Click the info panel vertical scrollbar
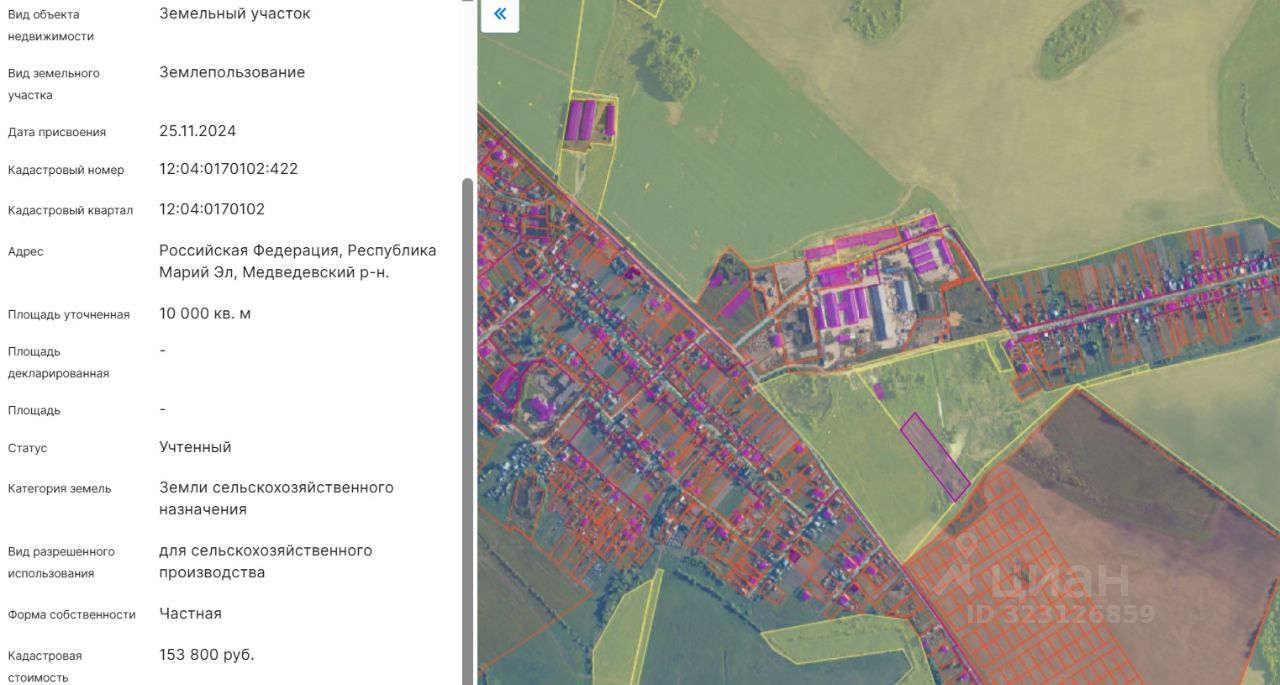 pos(467,430)
